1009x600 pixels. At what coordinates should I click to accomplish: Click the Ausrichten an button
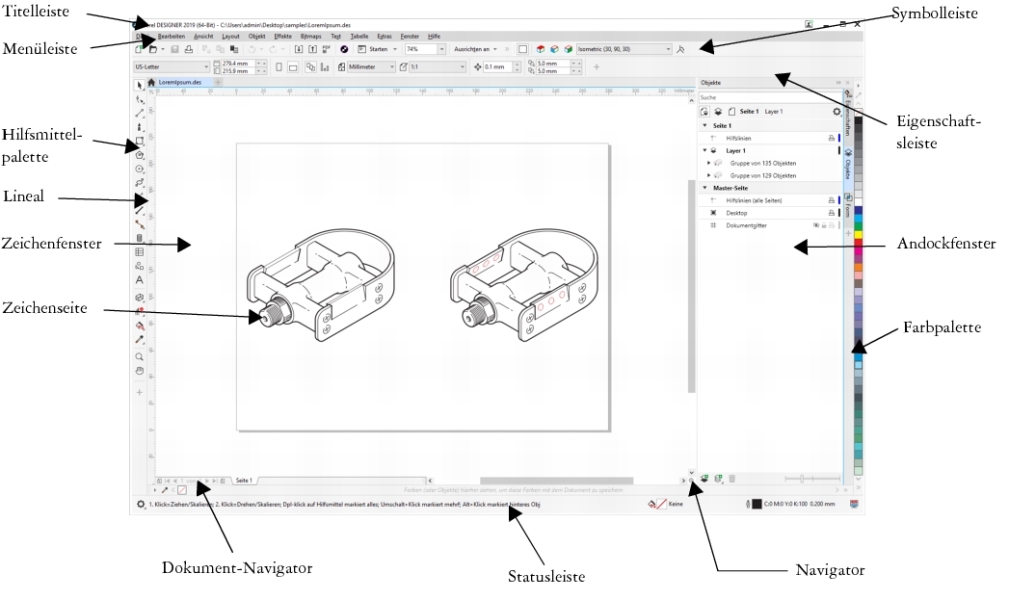coord(473,48)
